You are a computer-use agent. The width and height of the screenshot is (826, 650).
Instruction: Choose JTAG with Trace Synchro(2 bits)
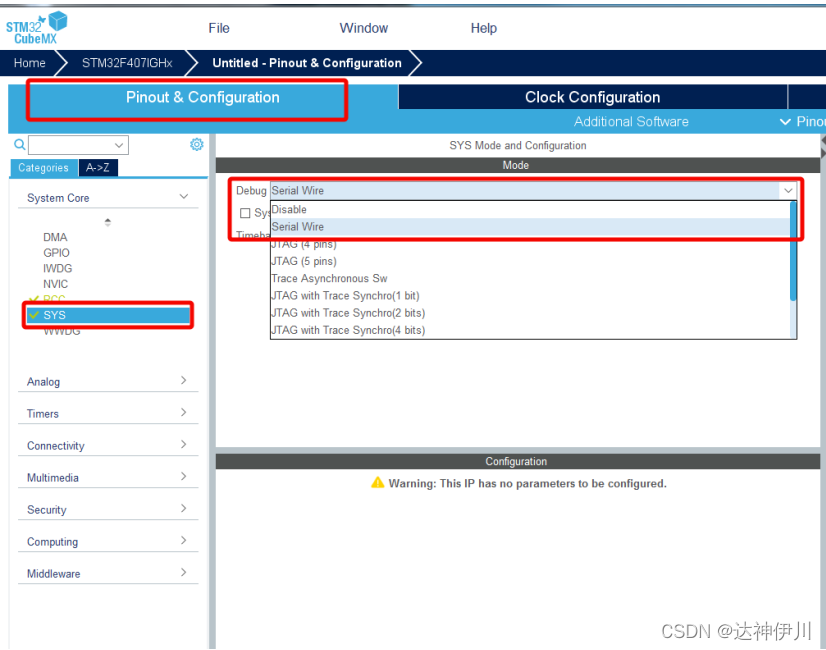click(x=530, y=313)
